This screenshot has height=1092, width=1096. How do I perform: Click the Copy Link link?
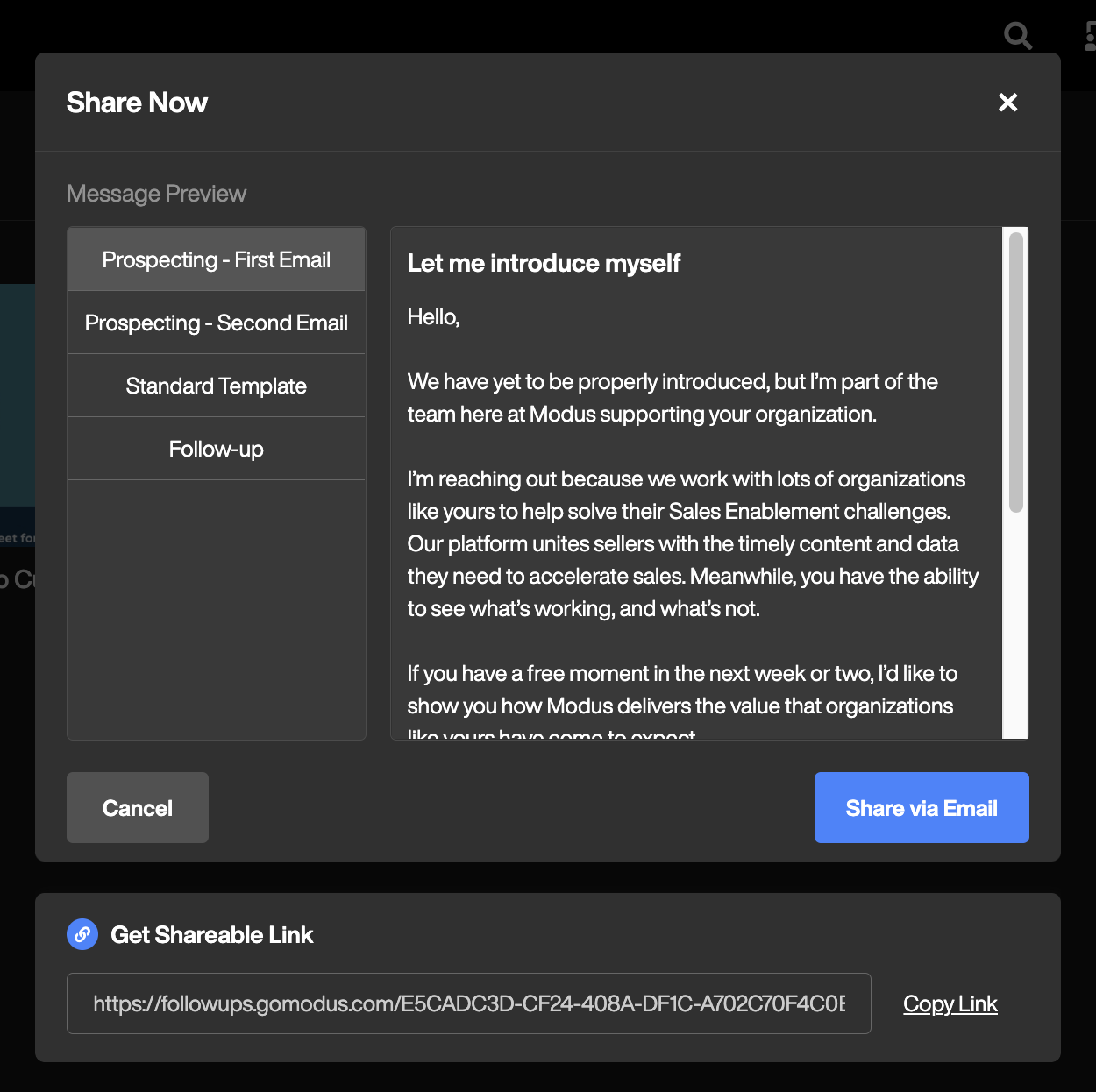(950, 1003)
